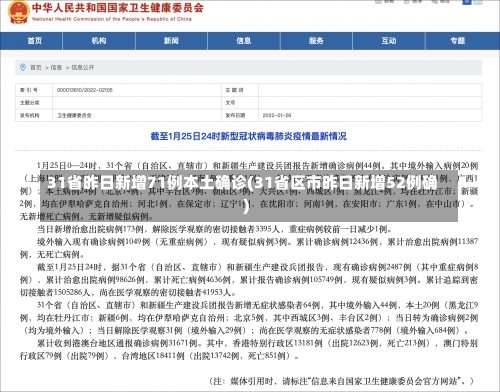
Task: Open the 互动 navigation menu item
Action: (389, 41)
